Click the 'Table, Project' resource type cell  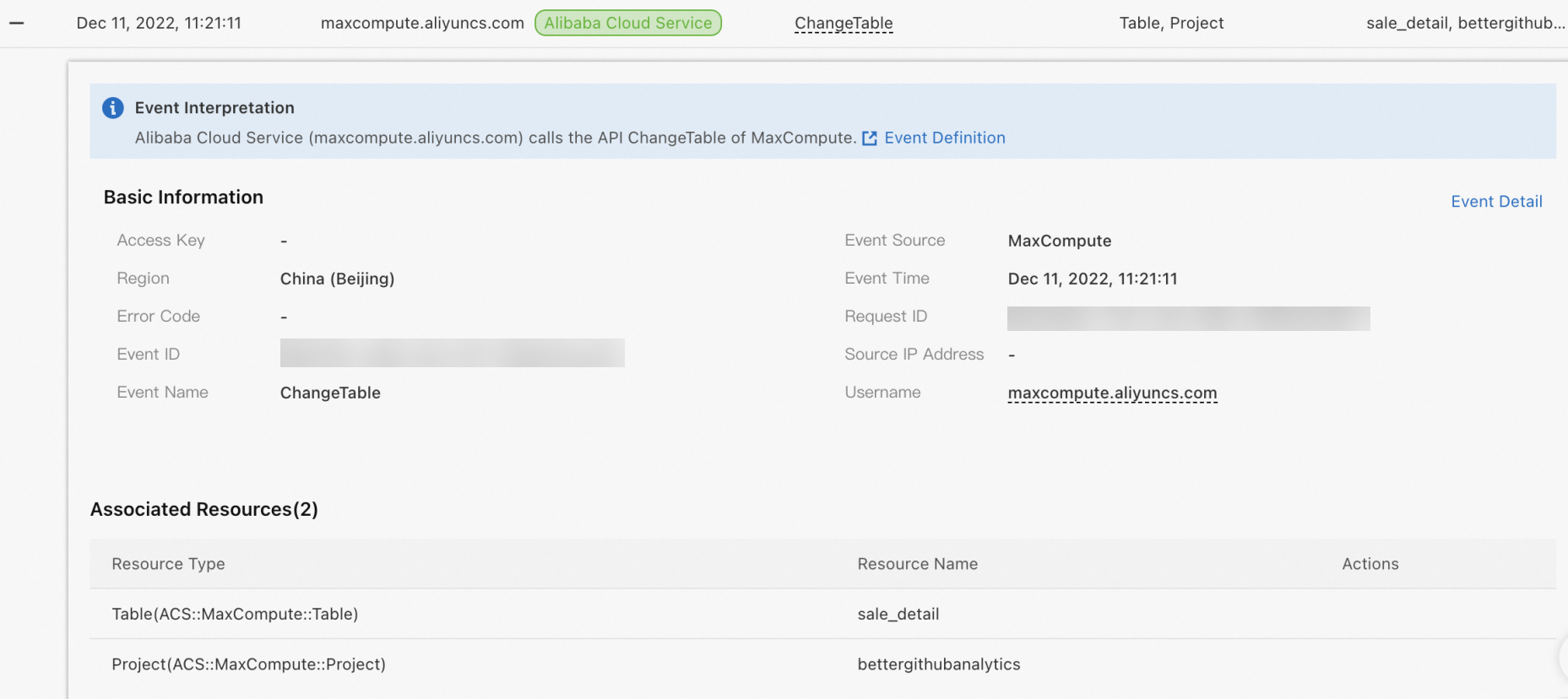[x=1171, y=23]
